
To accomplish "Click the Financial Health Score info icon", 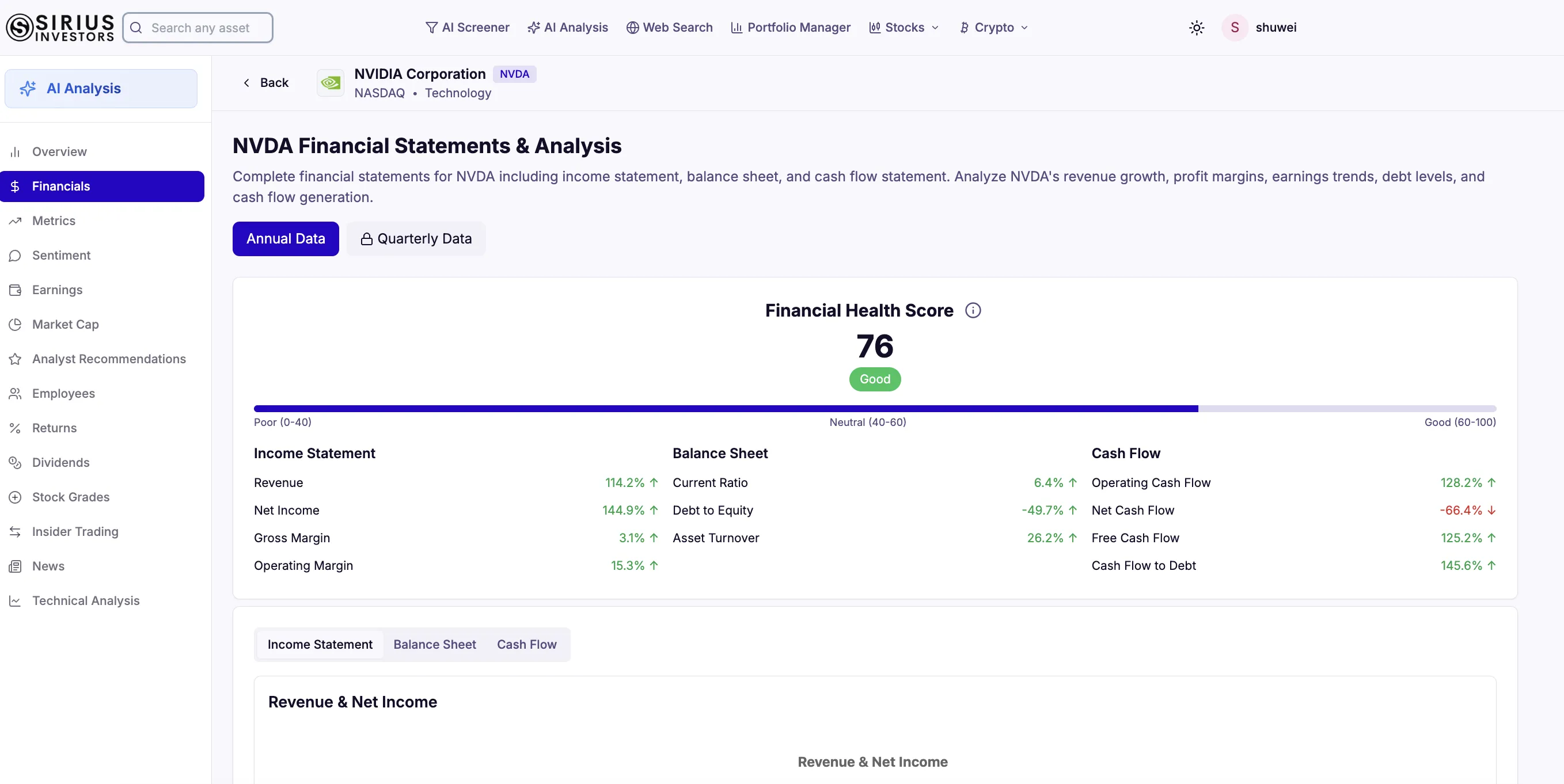I will tap(973, 311).
